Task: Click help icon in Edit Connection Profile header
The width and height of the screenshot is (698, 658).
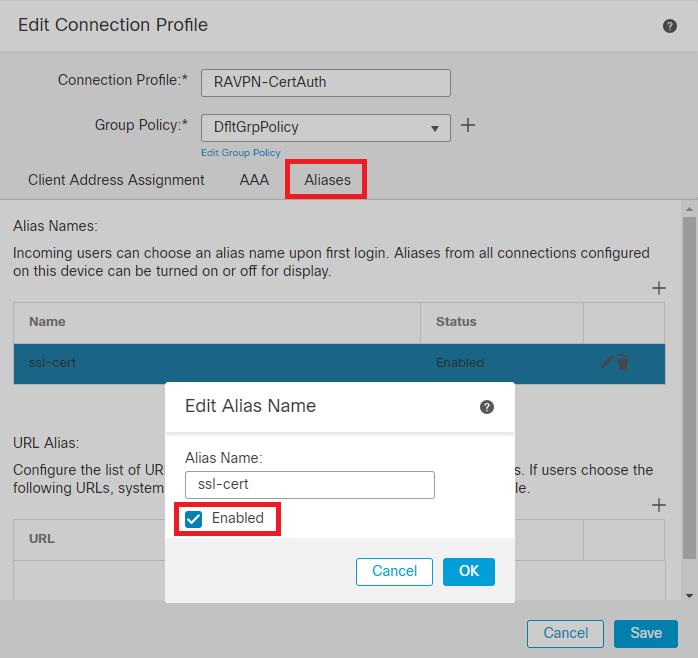Action: [670, 26]
